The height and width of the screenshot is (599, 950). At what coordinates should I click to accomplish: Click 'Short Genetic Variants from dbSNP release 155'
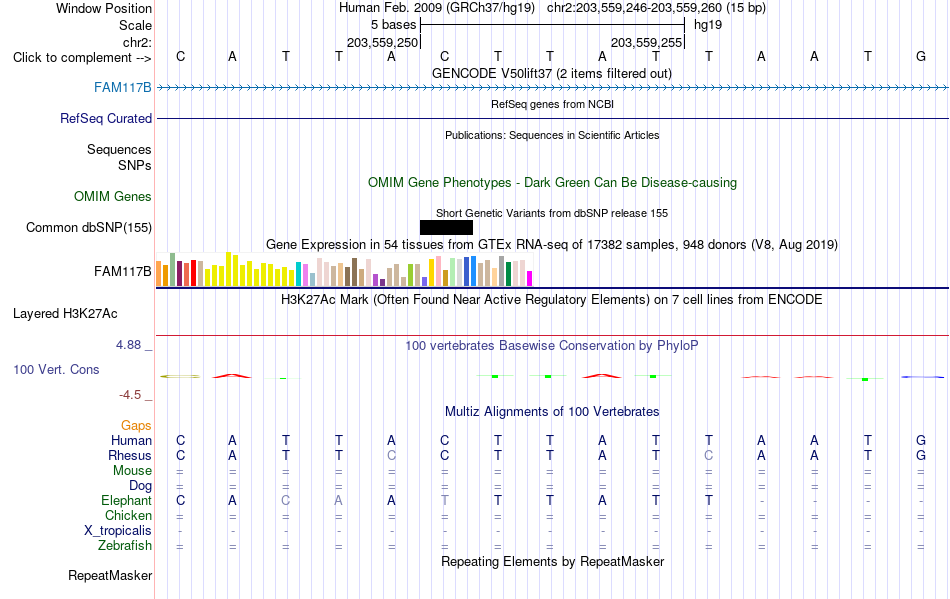coord(552,213)
